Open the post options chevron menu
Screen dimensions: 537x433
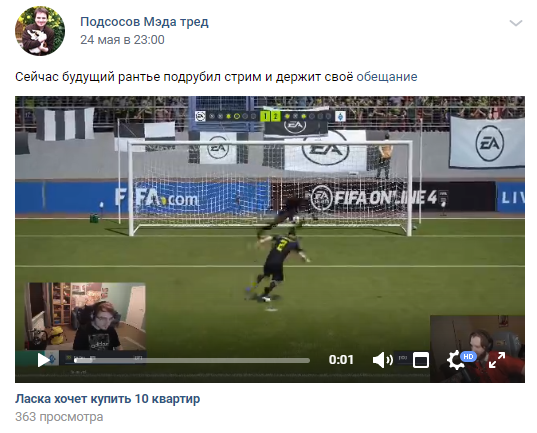tap(516, 23)
